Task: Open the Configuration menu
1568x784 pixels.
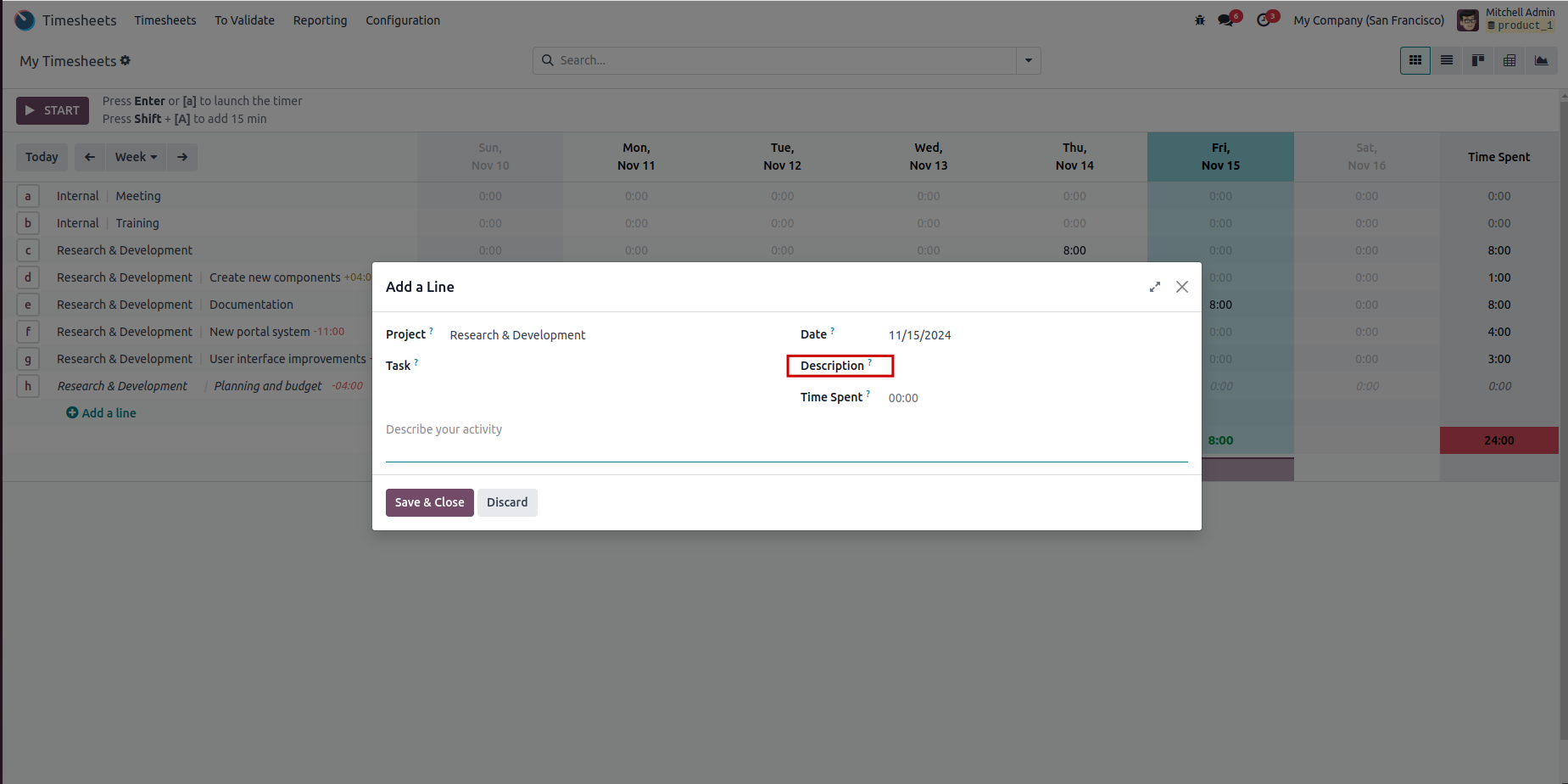Action: 403,20
